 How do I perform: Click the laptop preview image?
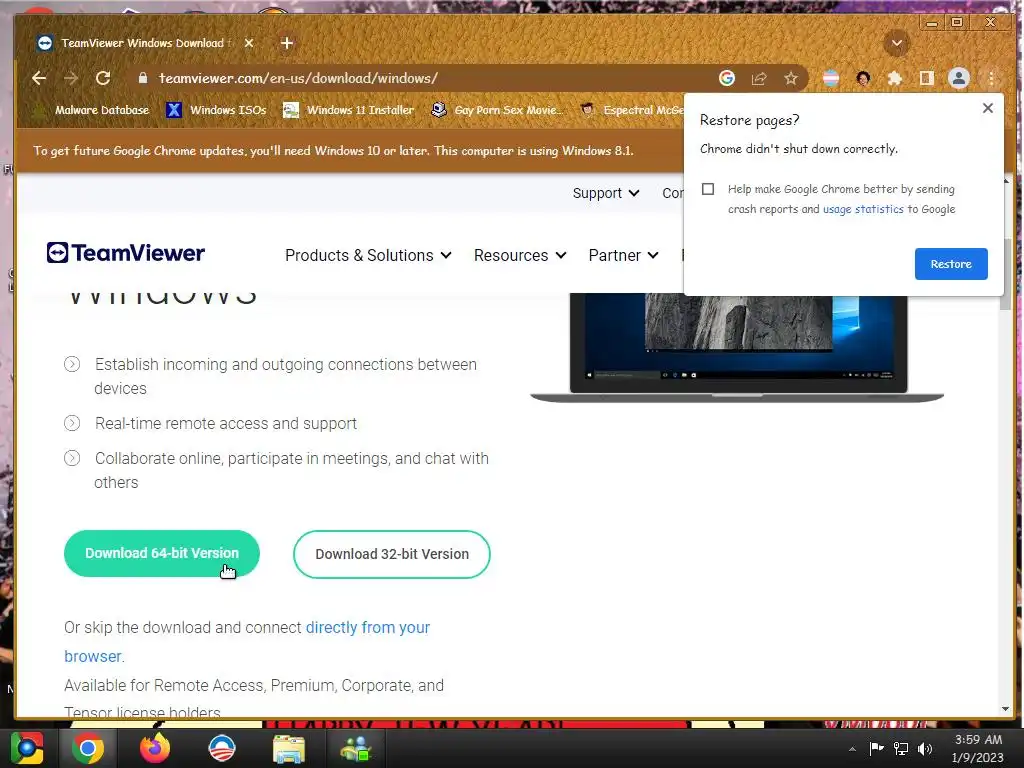737,347
